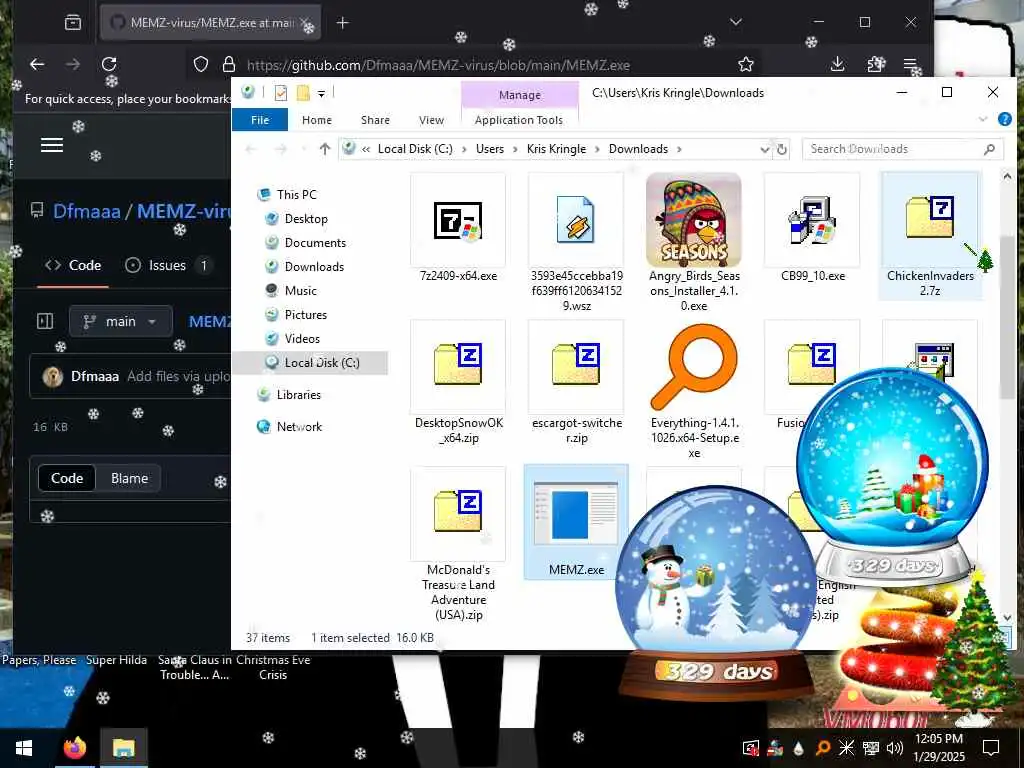The image size is (1024, 768).
Task: Click the Manage contextual tab
Action: 520,95
